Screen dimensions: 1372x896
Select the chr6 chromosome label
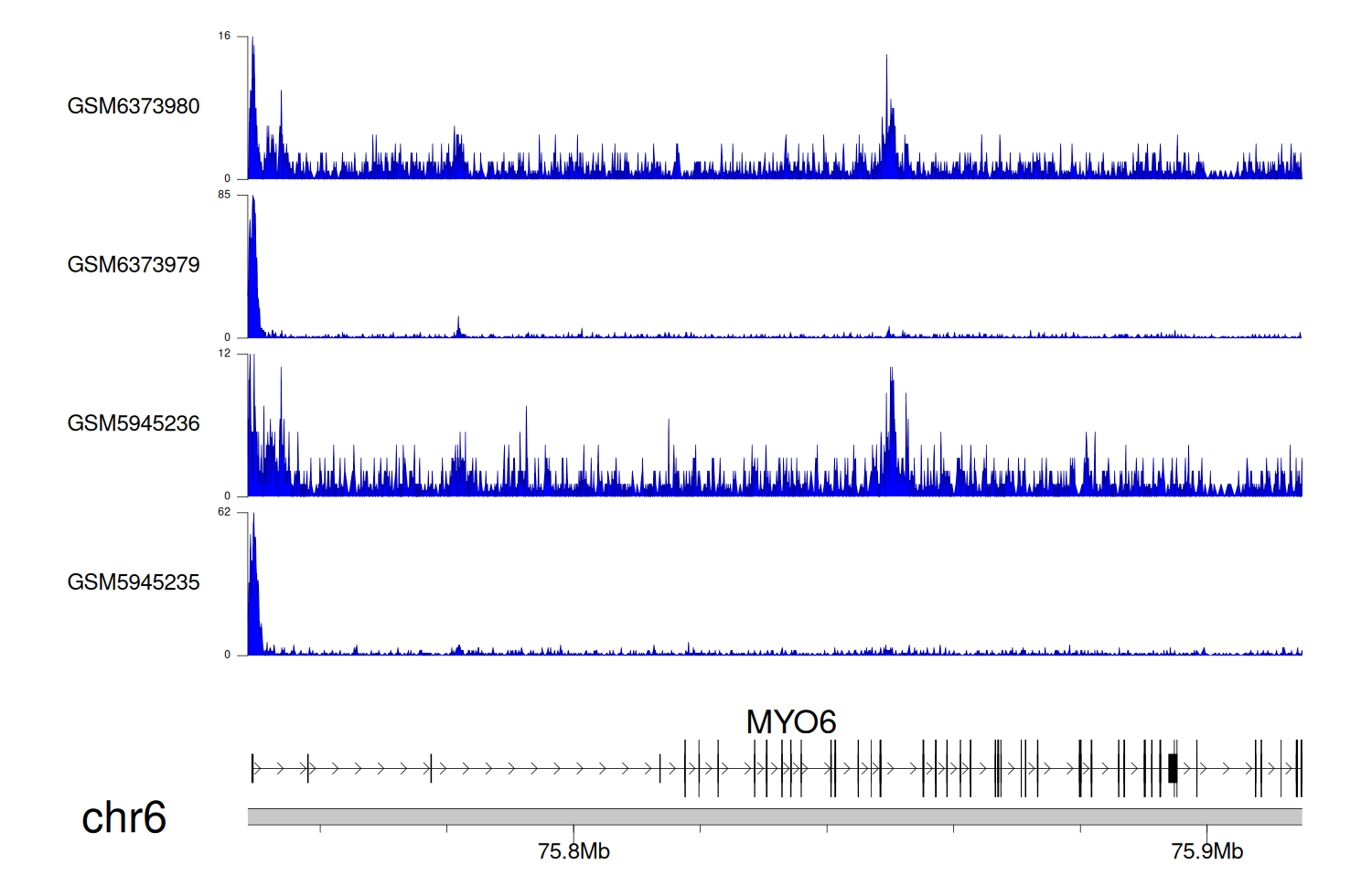pyautogui.click(x=123, y=817)
